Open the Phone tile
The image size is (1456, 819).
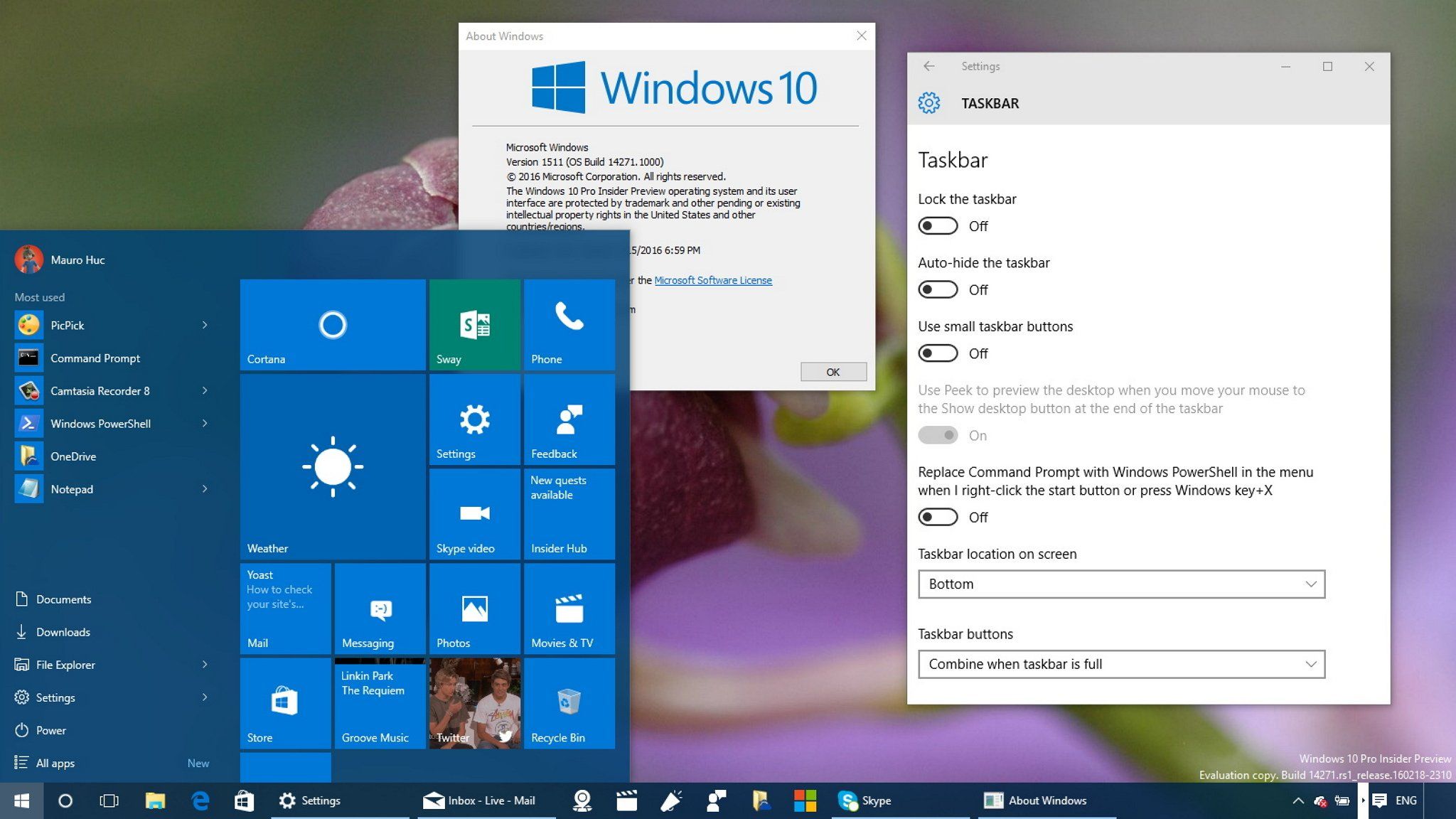pos(569,325)
